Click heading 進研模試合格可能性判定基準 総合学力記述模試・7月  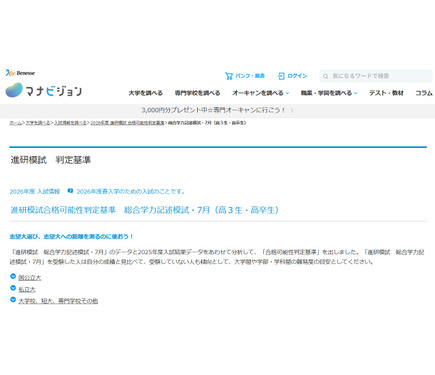[x=145, y=210]
